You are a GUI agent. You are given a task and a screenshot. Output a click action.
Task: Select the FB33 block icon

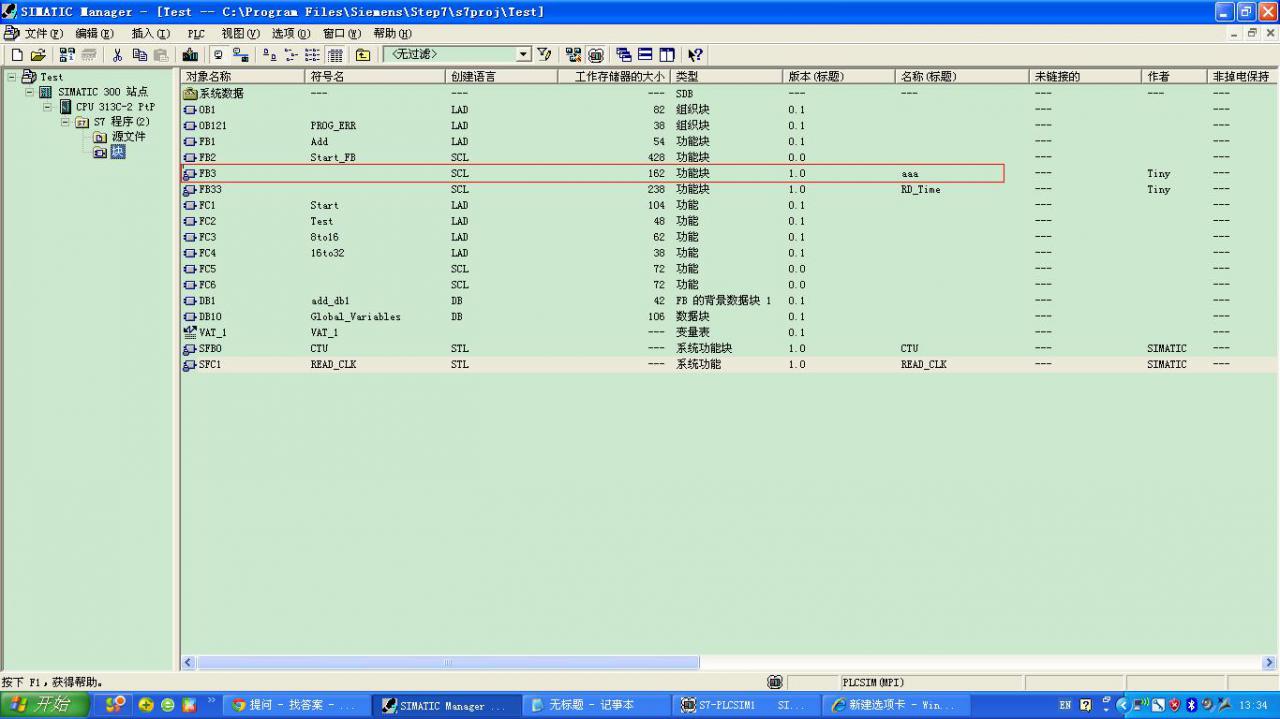(190, 189)
